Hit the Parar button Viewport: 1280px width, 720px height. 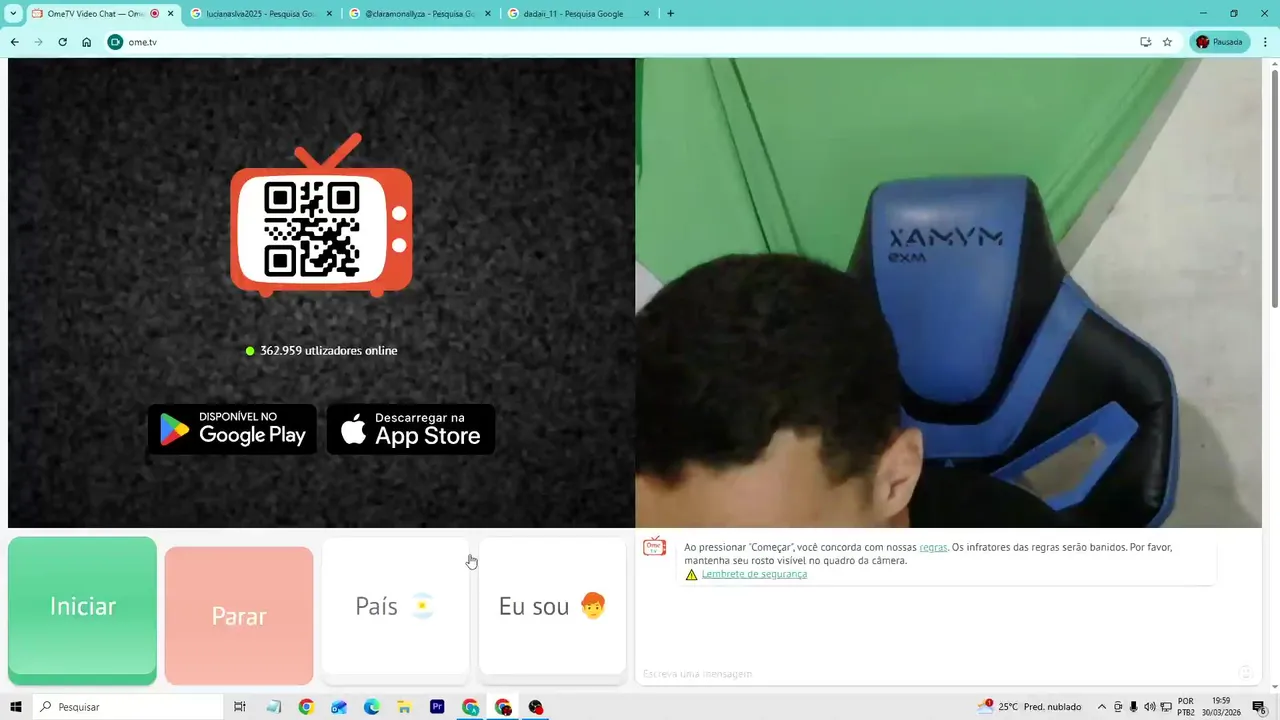[x=239, y=615]
